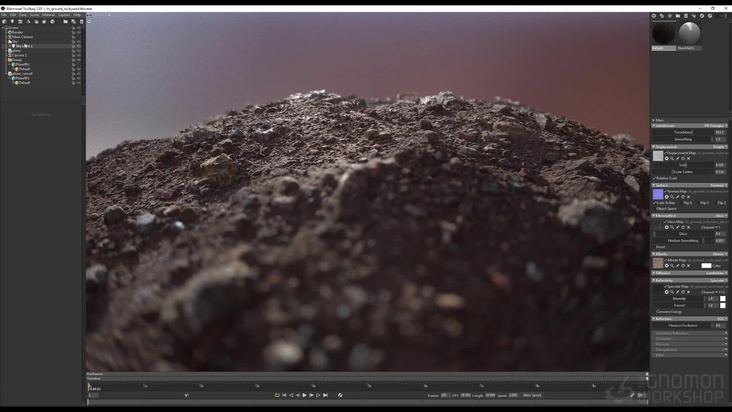Open material from folder icon

[678, 16]
